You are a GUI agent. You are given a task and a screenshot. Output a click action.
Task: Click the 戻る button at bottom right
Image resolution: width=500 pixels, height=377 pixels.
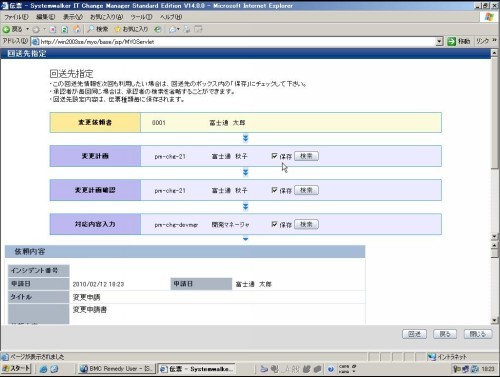click(445, 334)
